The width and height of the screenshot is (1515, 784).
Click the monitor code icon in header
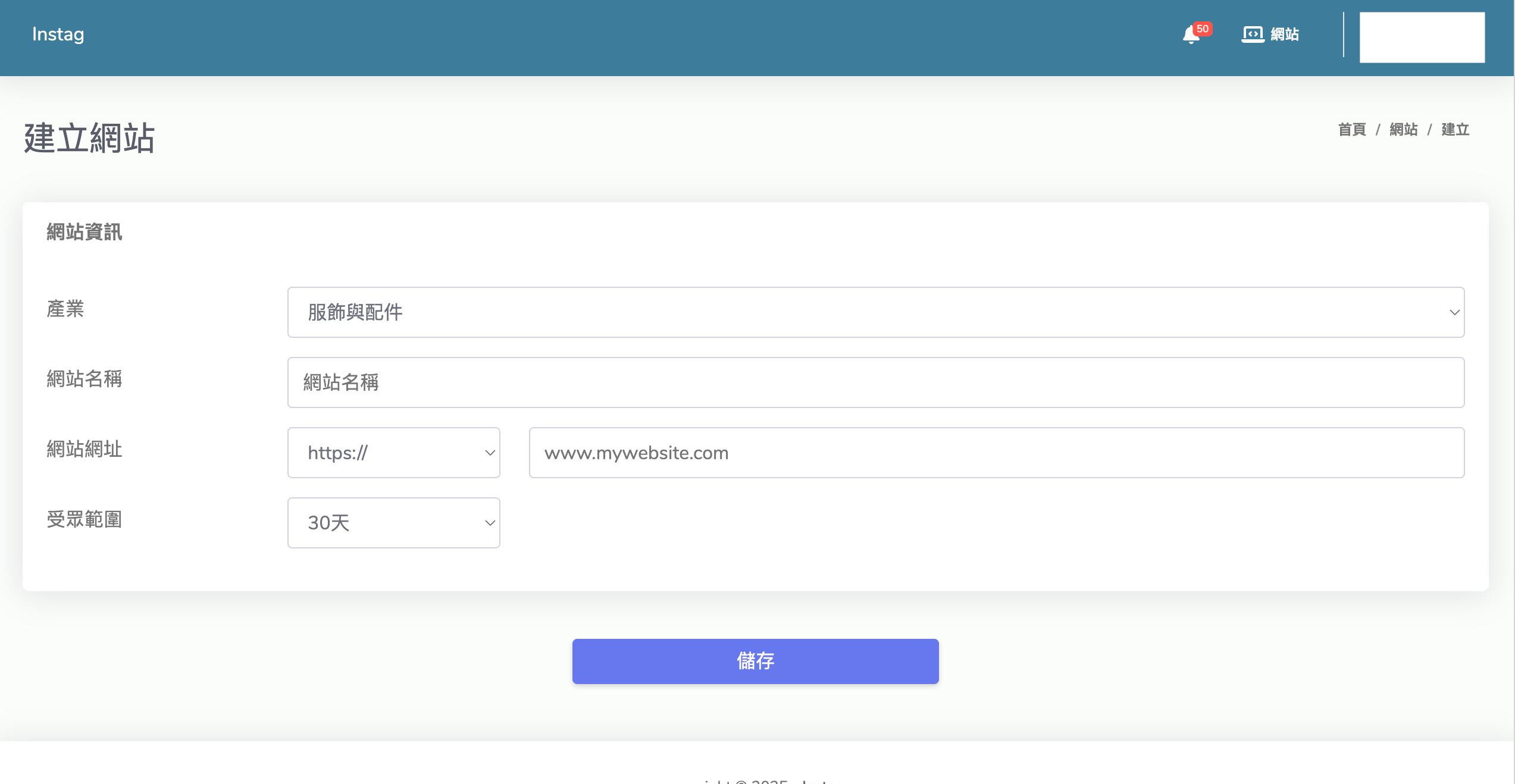tap(1253, 35)
